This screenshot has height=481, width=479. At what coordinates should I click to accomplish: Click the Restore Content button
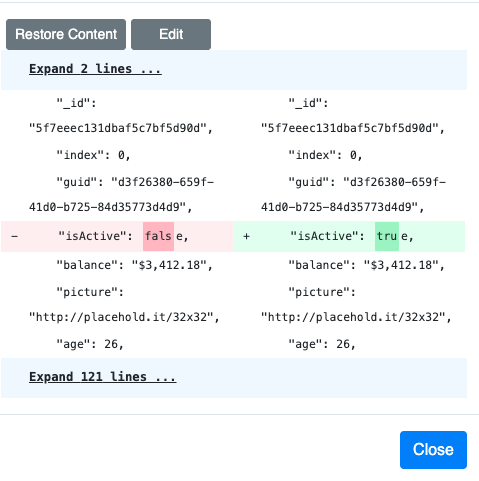click(x=66, y=34)
